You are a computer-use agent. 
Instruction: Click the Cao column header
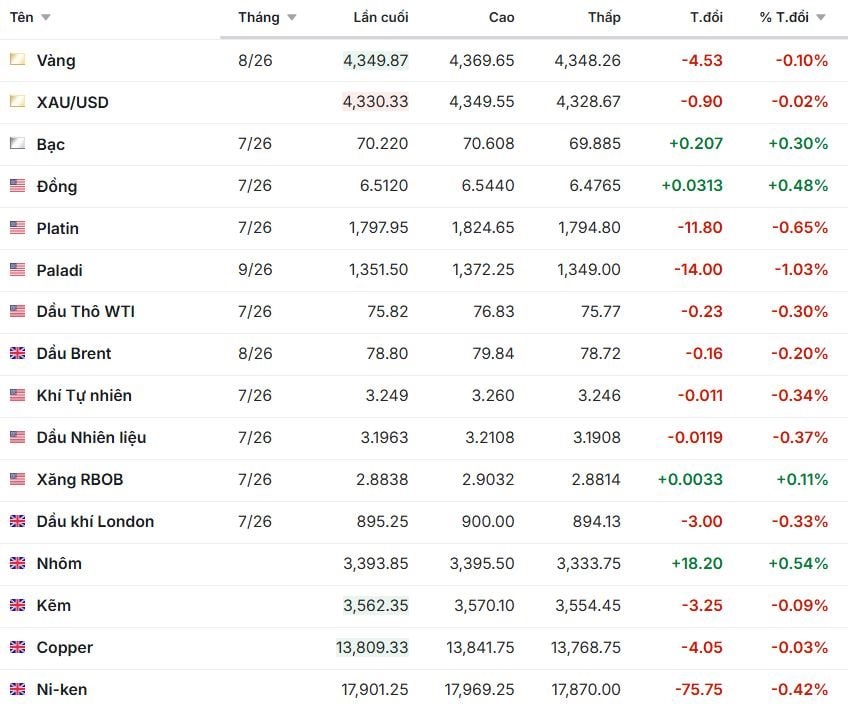click(501, 17)
